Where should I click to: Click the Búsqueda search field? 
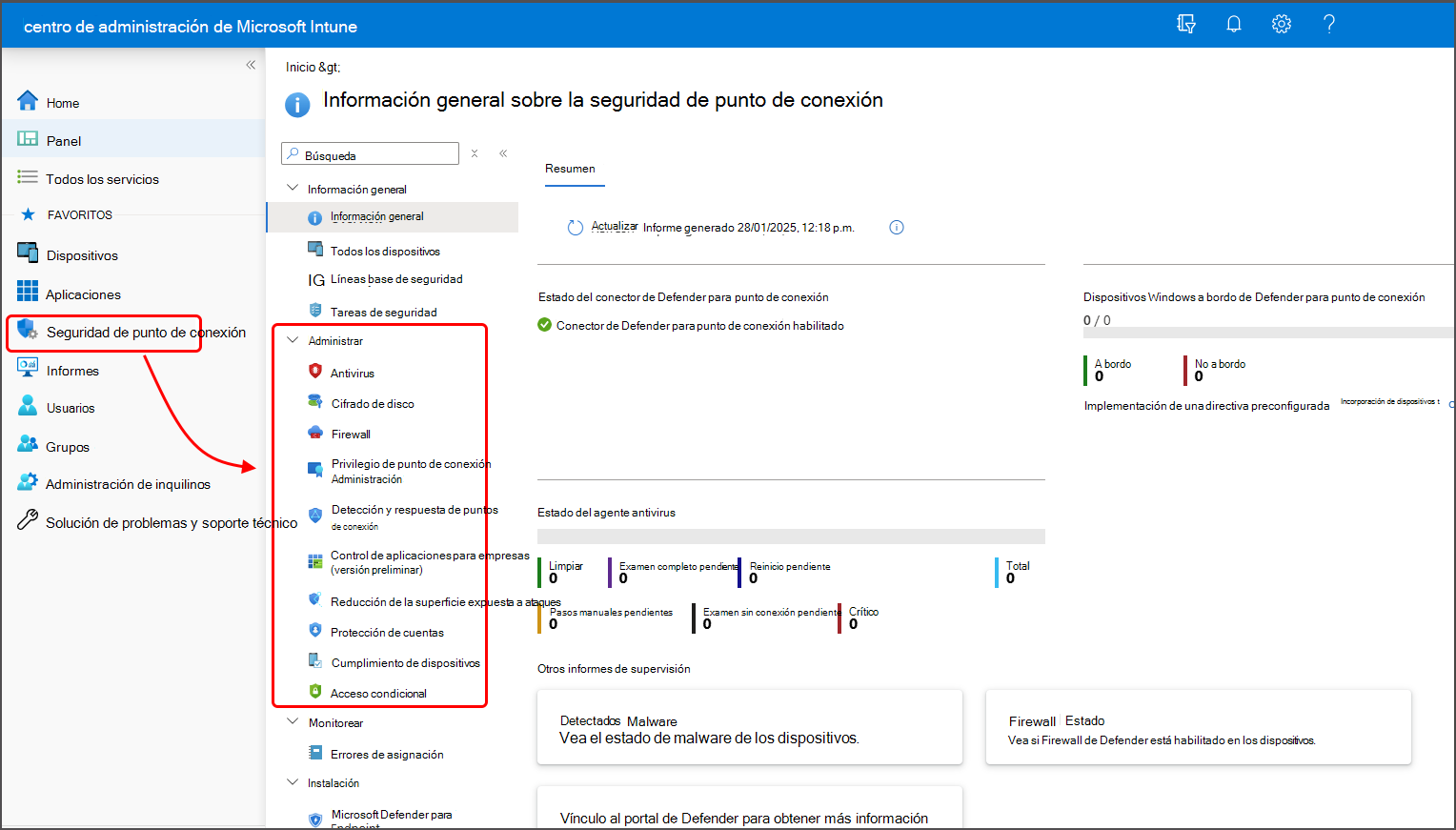pos(371,154)
